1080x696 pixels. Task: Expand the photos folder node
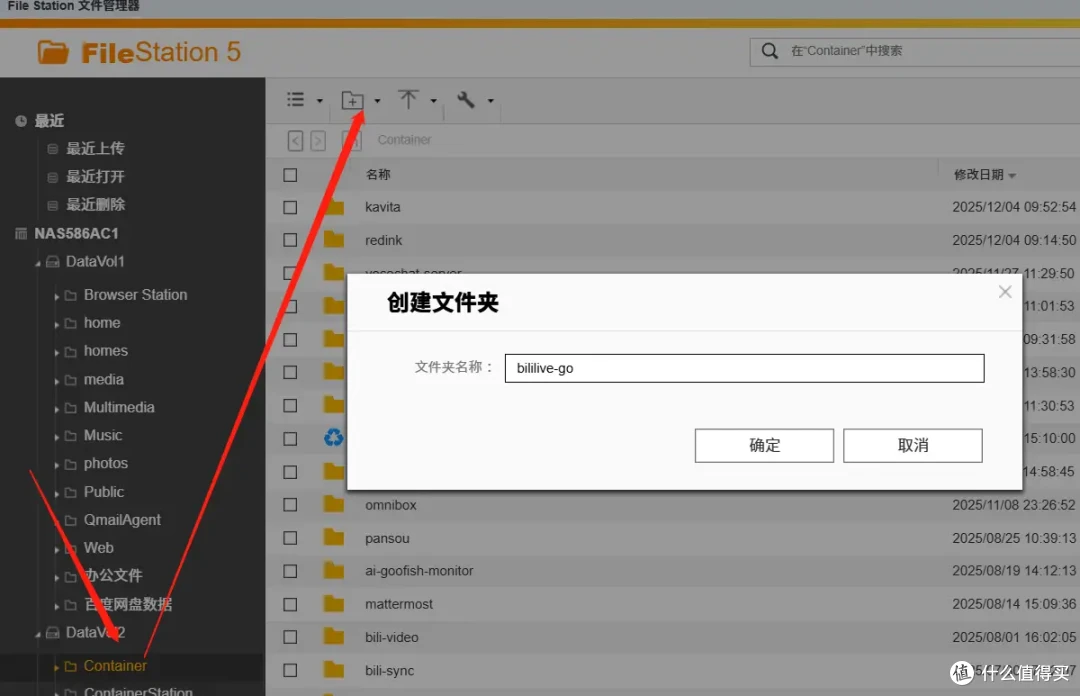tap(56, 465)
